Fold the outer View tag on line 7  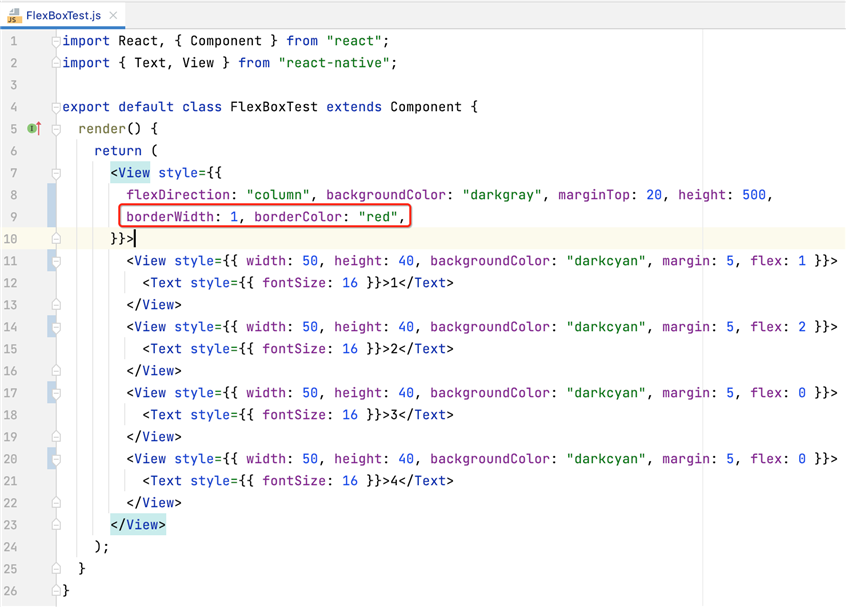[x=56, y=173]
